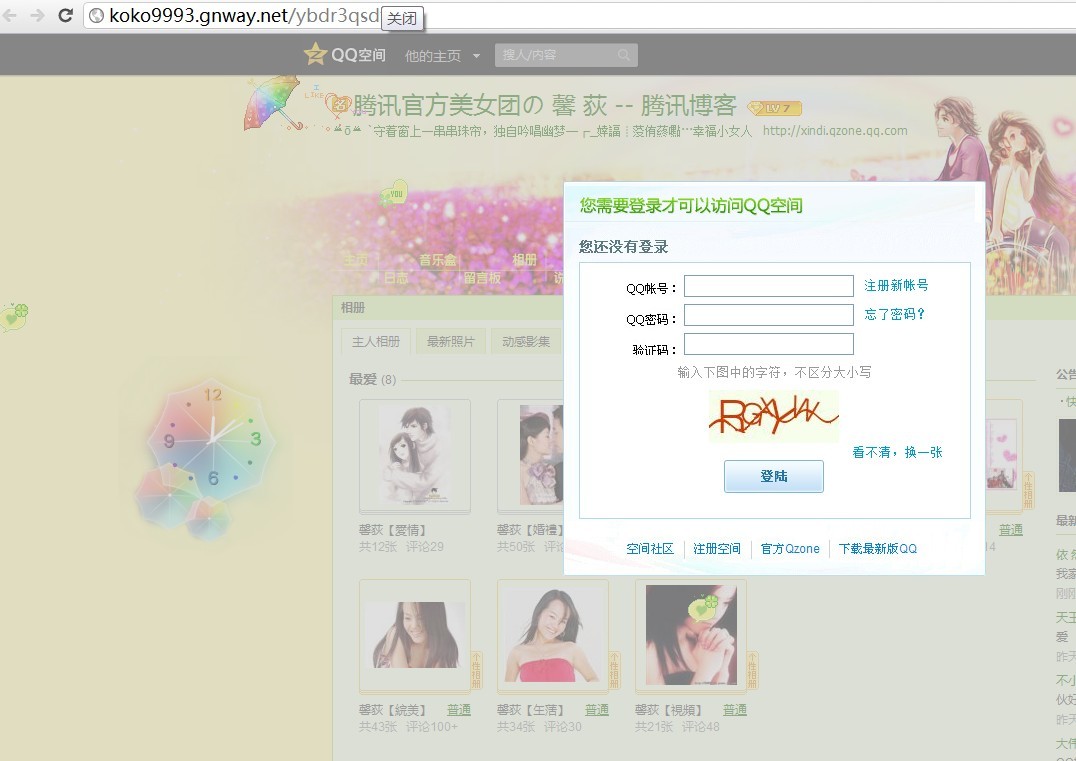This screenshot has height=761, width=1076.
Task: Click the 共34张 评论30 album info
Action: pyautogui.click(x=539, y=726)
